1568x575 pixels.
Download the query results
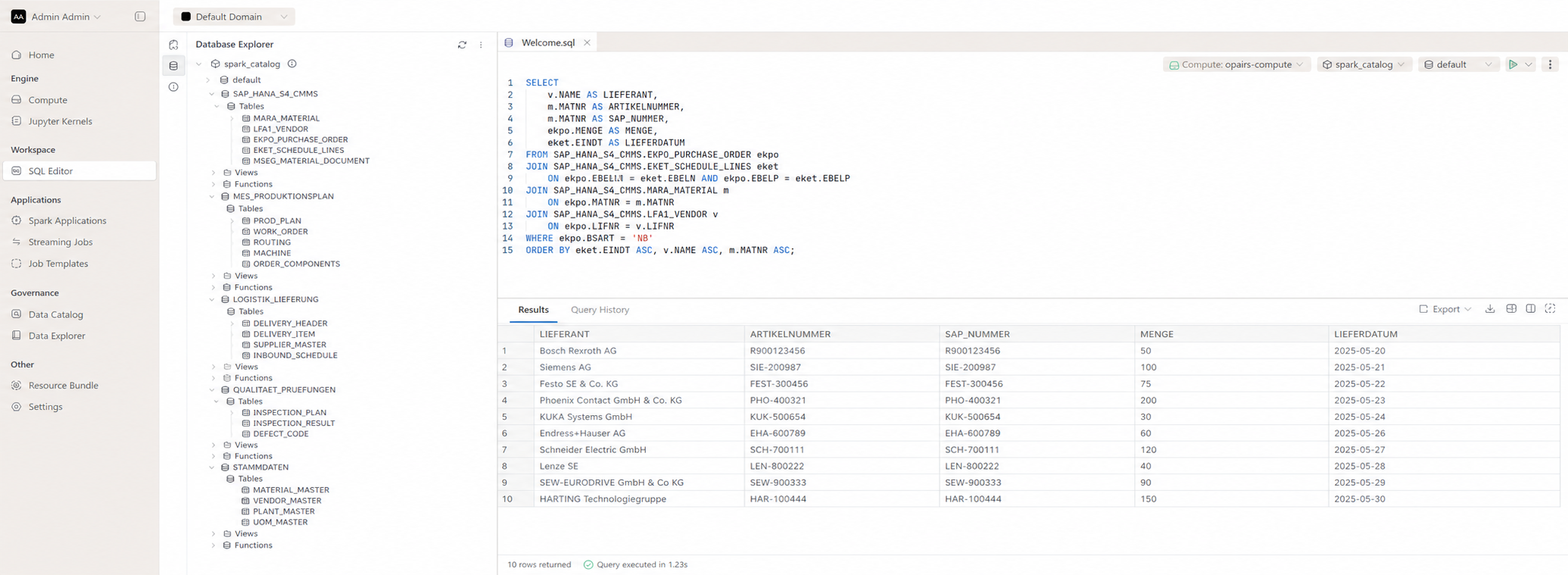[x=1490, y=309]
